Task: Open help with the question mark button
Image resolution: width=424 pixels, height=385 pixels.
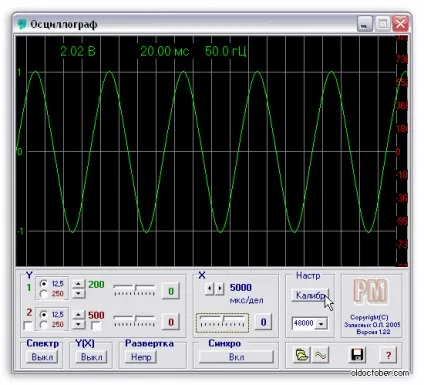Action: coord(388,355)
